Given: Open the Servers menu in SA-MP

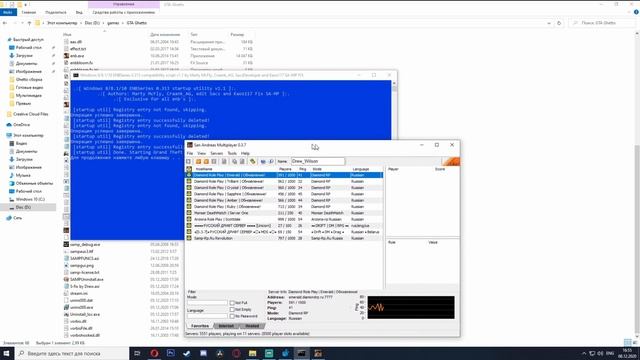Looking at the screenshot, I should click(217, 153).
